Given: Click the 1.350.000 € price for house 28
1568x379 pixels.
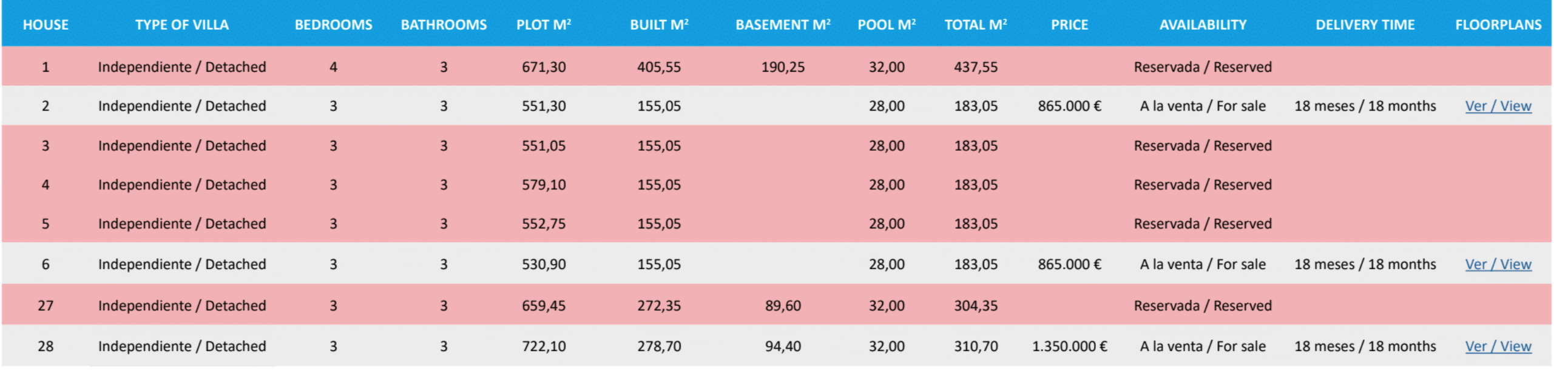Looking at the screenshot, I should coord(1069,346).
